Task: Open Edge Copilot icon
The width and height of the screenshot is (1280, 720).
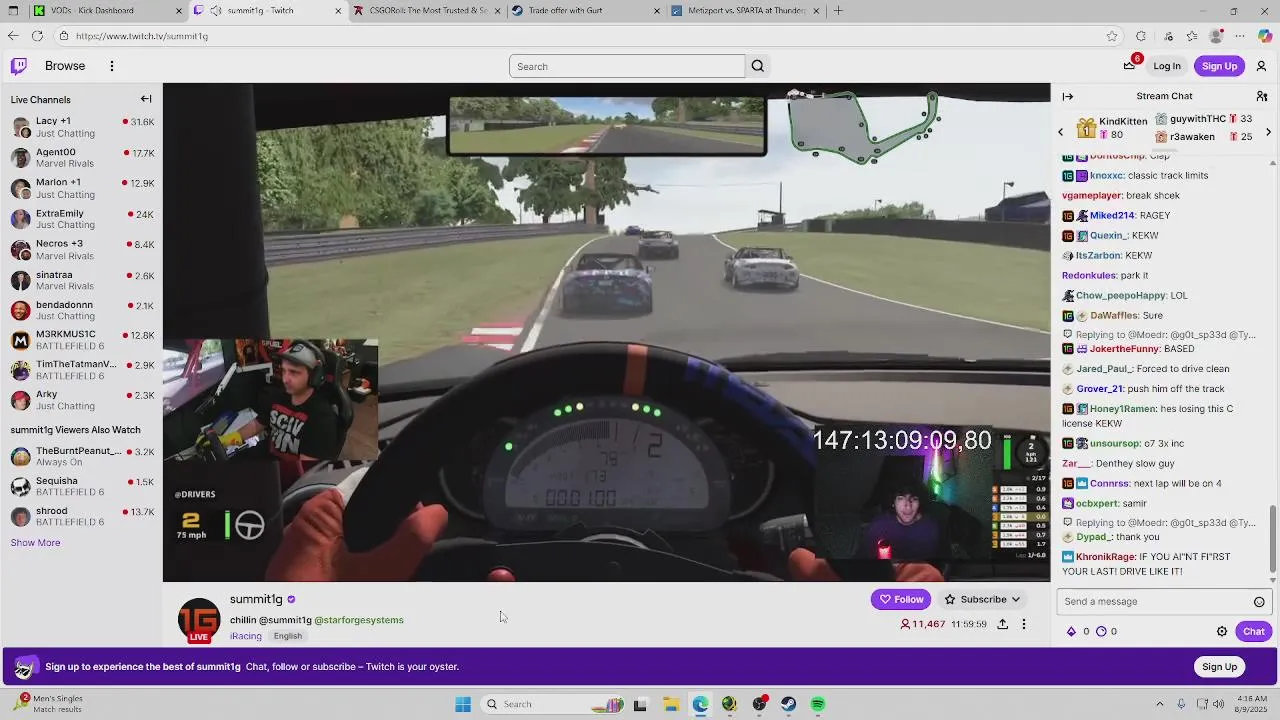Action: (1265, 36)
